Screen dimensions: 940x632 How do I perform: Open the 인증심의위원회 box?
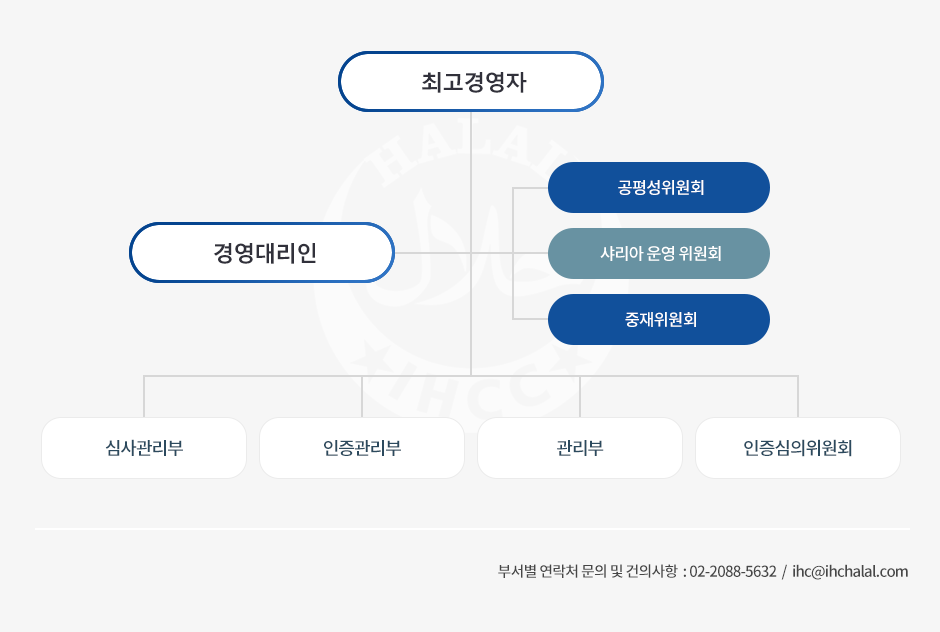pos(798,448)
